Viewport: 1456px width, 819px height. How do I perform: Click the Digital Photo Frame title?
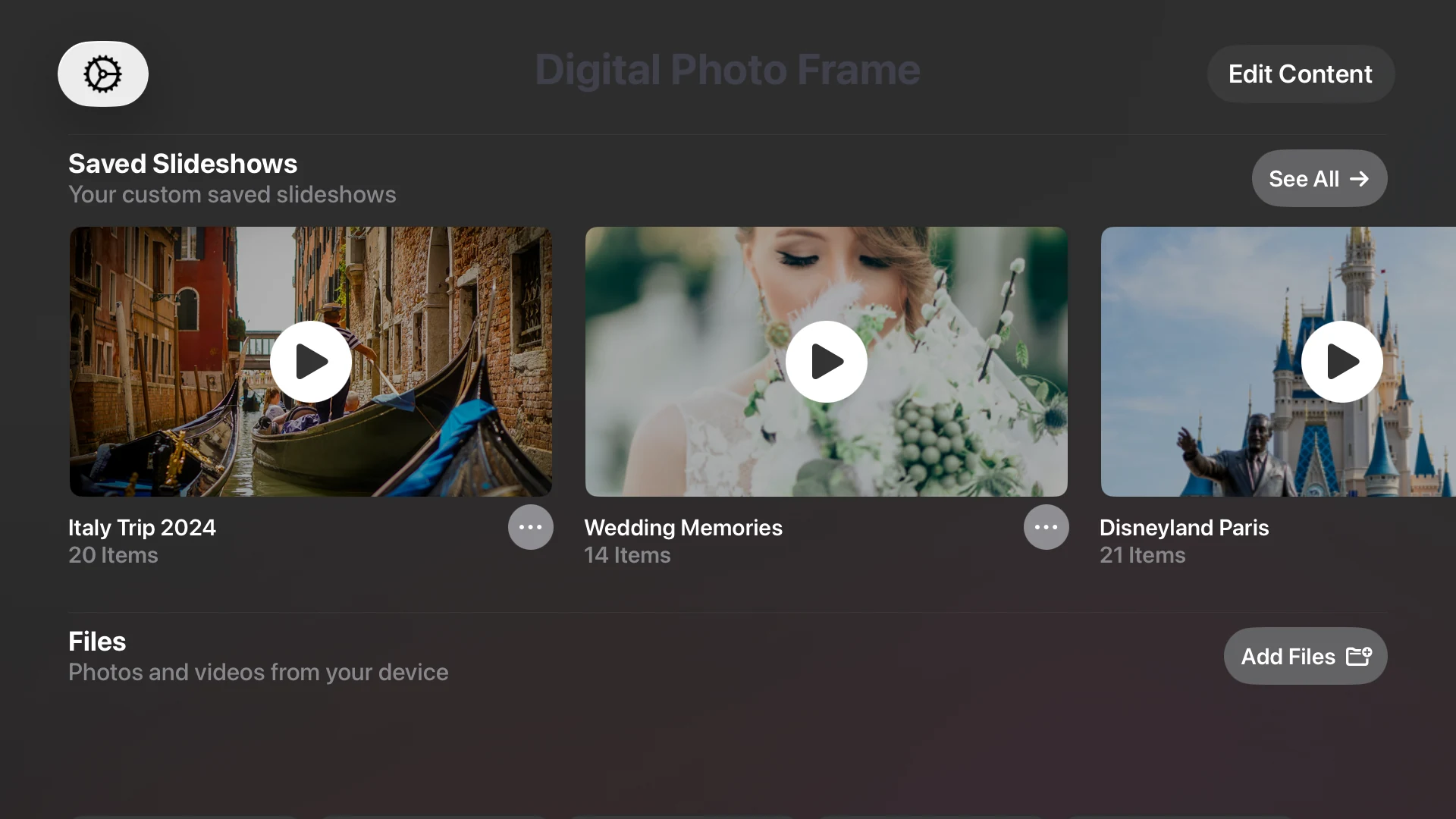(728, 70)
